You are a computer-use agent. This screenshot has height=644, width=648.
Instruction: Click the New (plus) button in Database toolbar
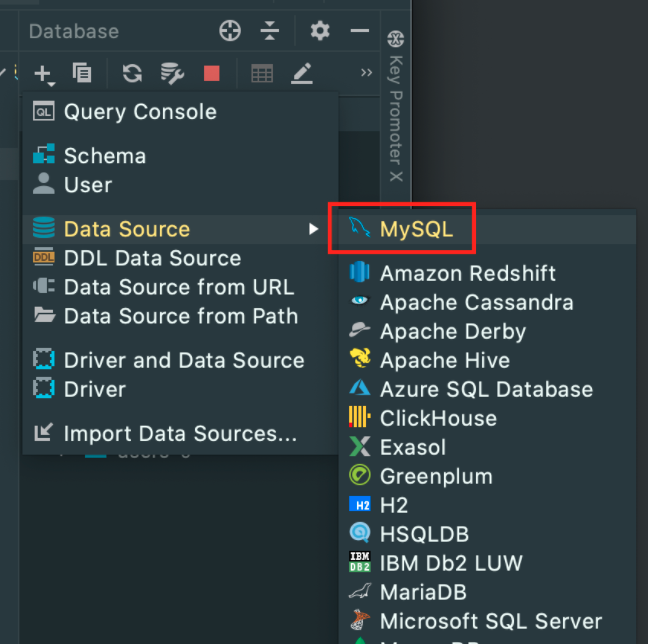(44, 74)
